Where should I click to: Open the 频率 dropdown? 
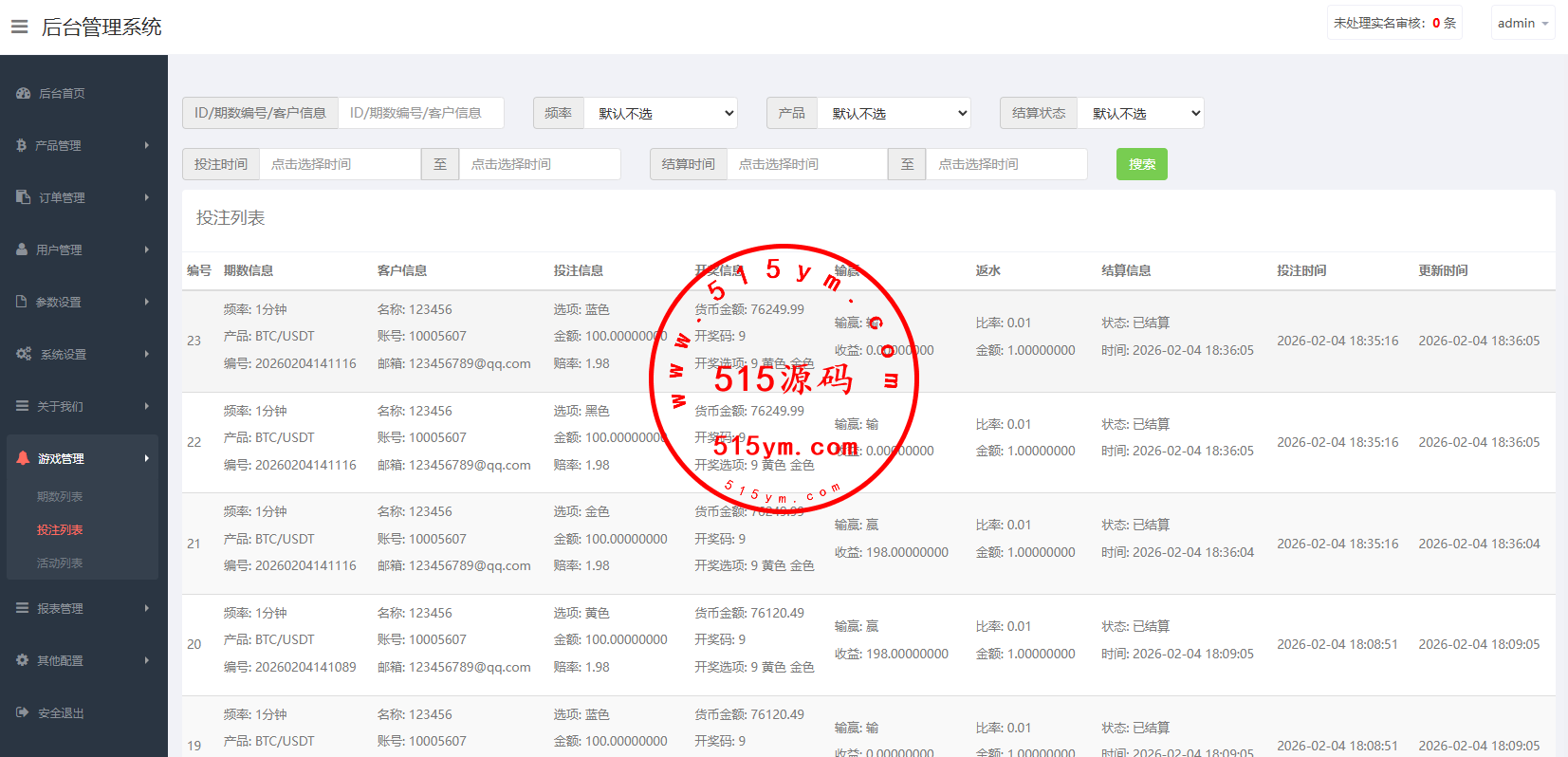pos(660,113)
